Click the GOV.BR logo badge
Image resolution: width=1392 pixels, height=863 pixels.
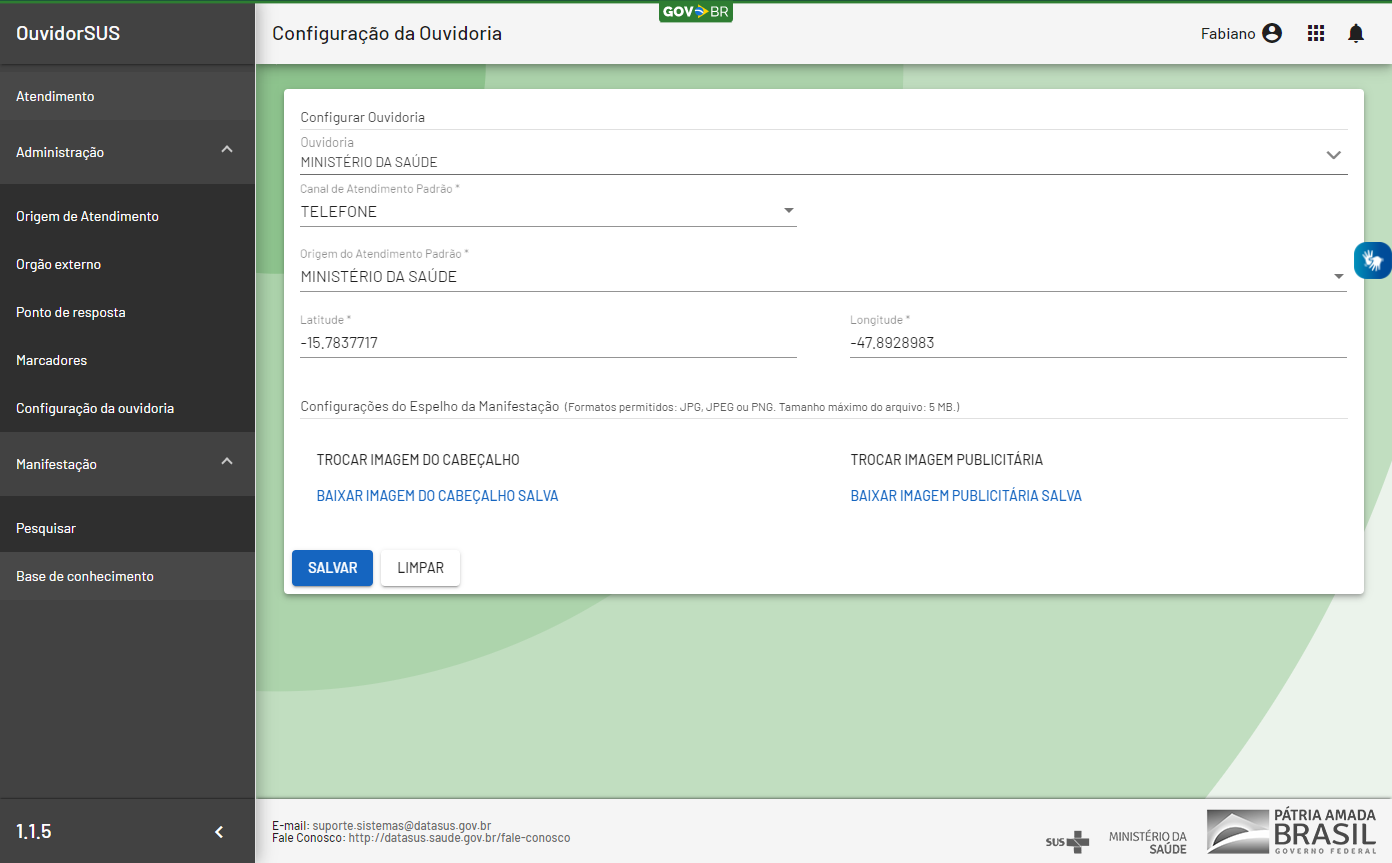pyautogui.click(x=696, y=12)
